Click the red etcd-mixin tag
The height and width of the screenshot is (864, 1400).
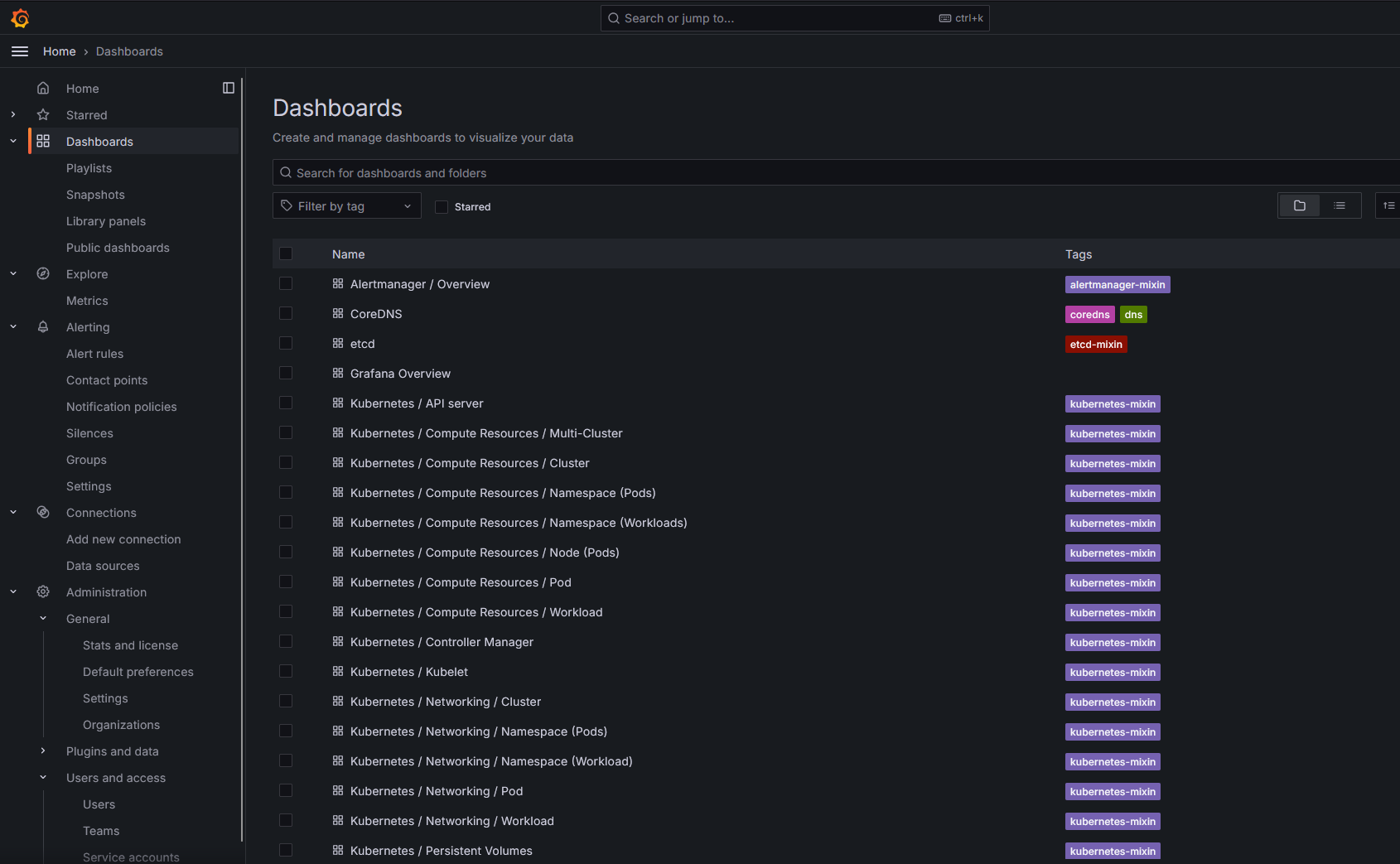pos(1096,345)
